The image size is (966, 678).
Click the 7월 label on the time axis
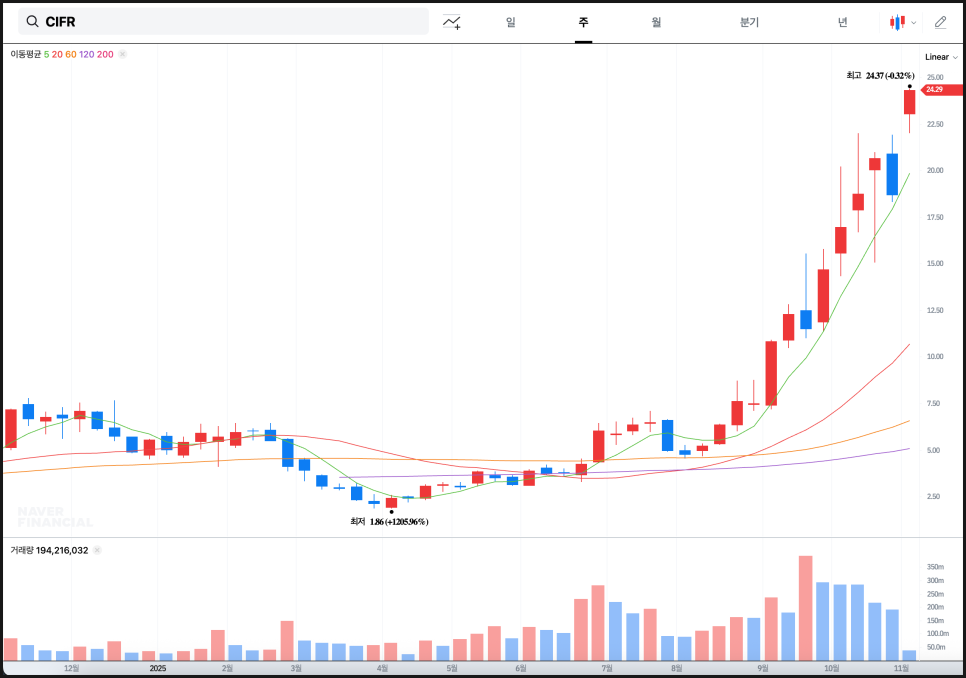pyautogui.click(x=607, y=668)
